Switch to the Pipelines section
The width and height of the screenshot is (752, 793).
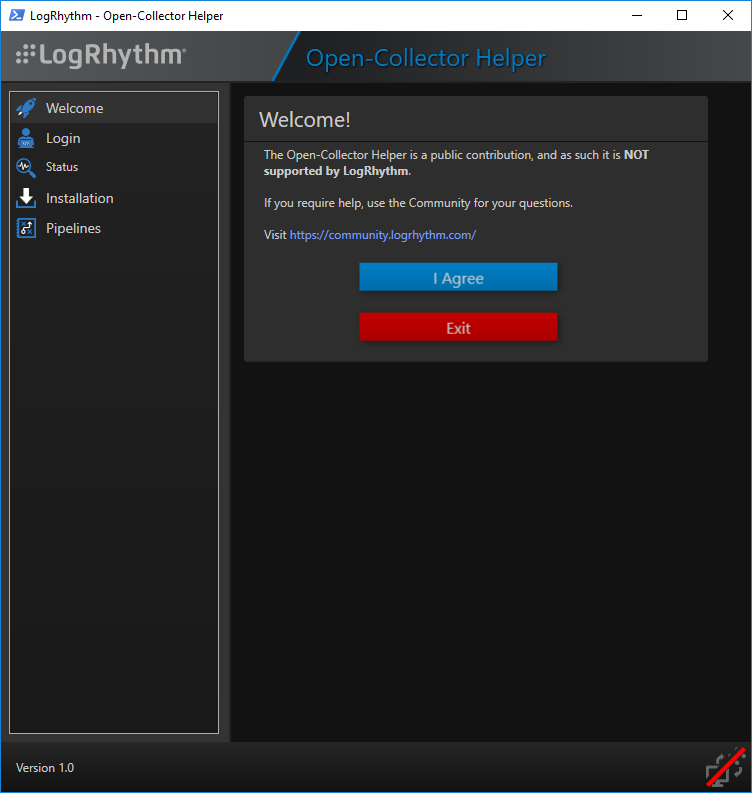(114, 228)
